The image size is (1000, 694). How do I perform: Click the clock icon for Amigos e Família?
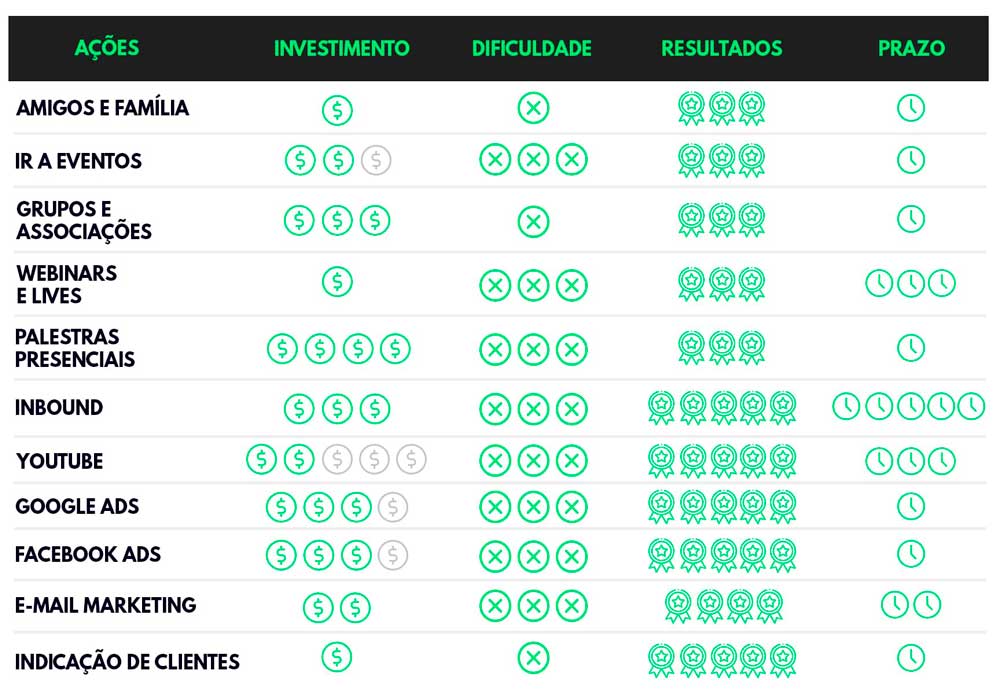tap(911, 107)
